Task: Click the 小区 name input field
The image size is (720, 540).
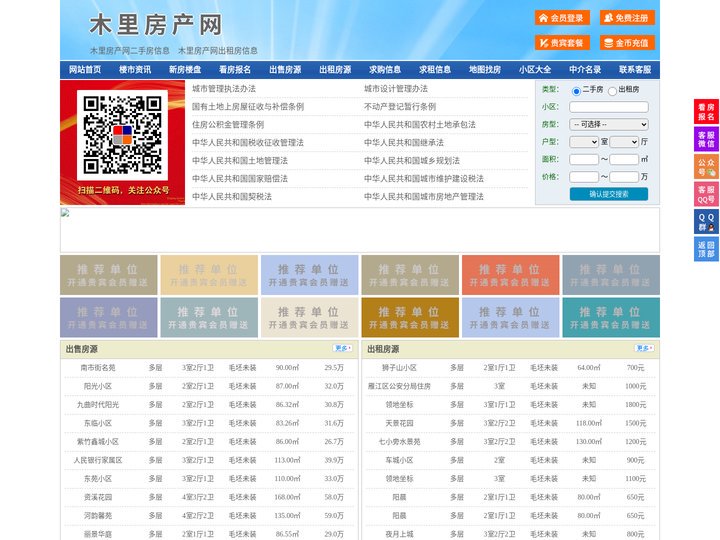Action: 609,107
